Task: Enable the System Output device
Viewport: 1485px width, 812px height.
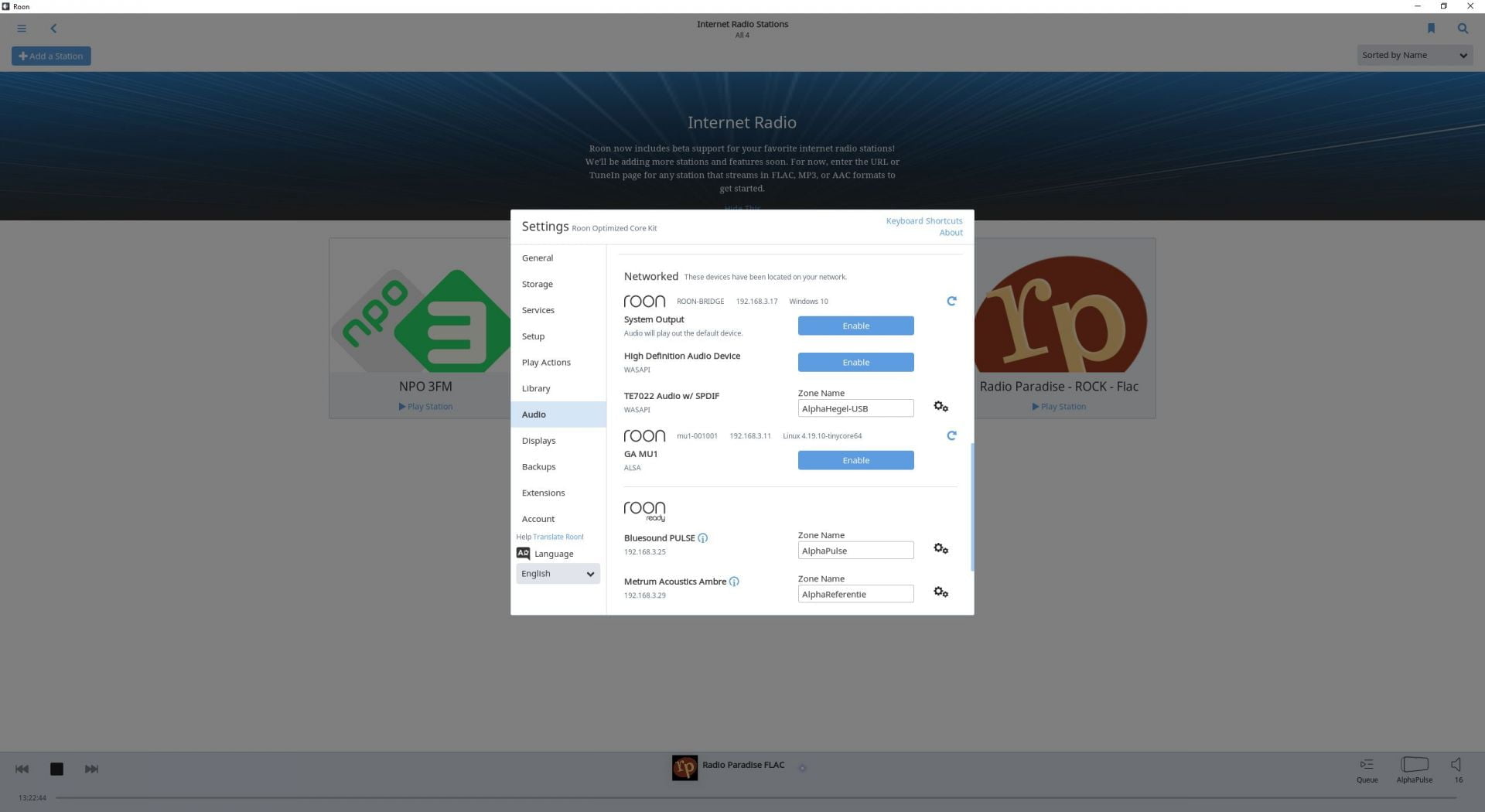Action: tap(855, 326)
